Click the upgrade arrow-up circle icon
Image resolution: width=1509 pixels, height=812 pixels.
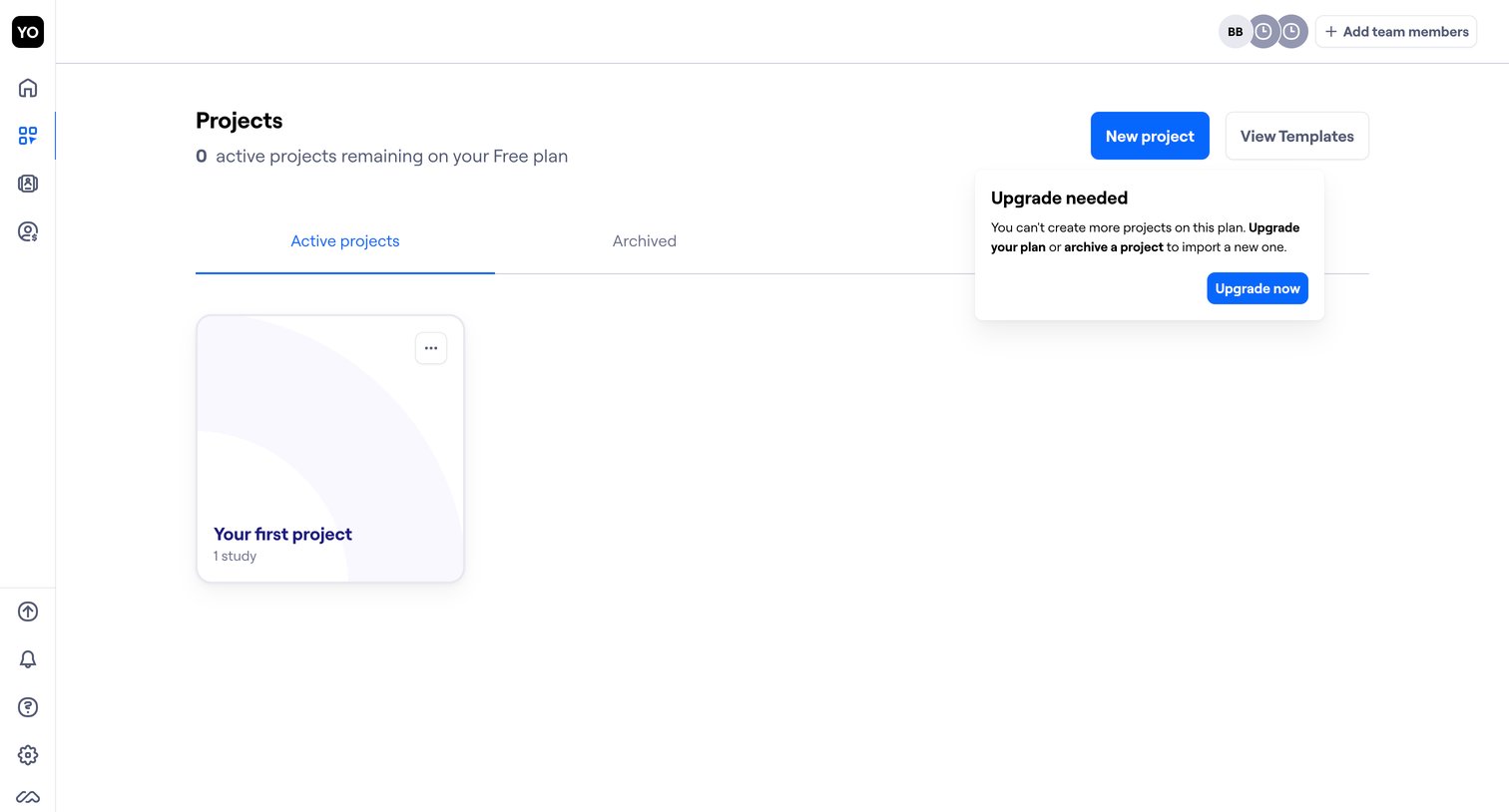click(28, 611)
